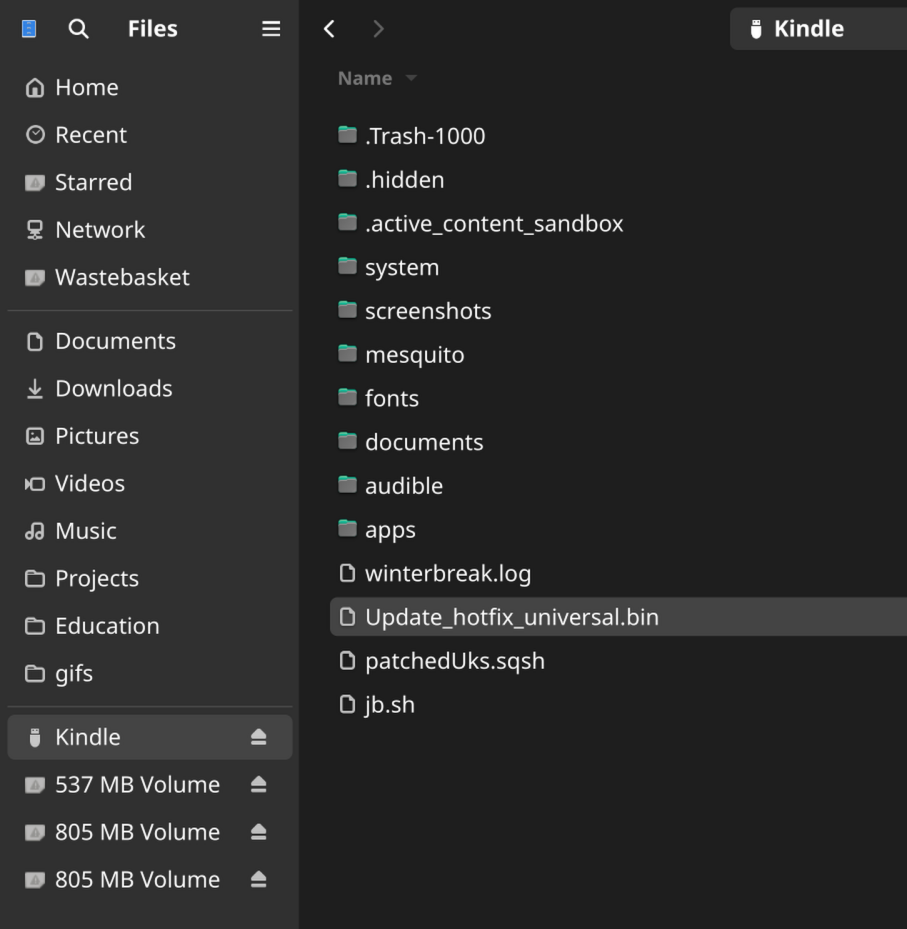Viewport: 907px width, 929px height.
Task: Show Recent files in sidebar
Action: click(x=90, y=135)
